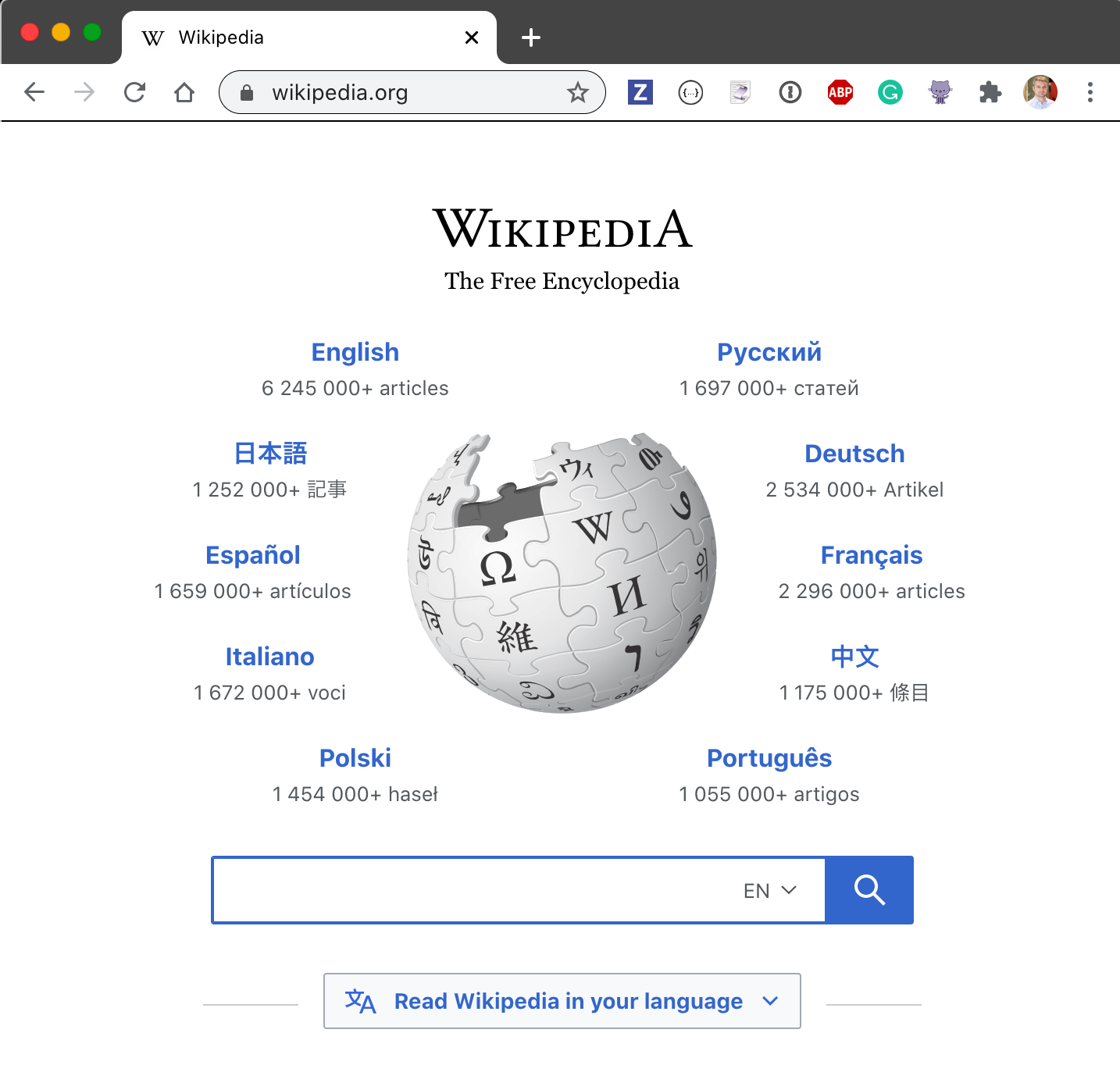
Task: Click the WIKIPEDIA wordmark heading
Action: (x=562, y=228)
